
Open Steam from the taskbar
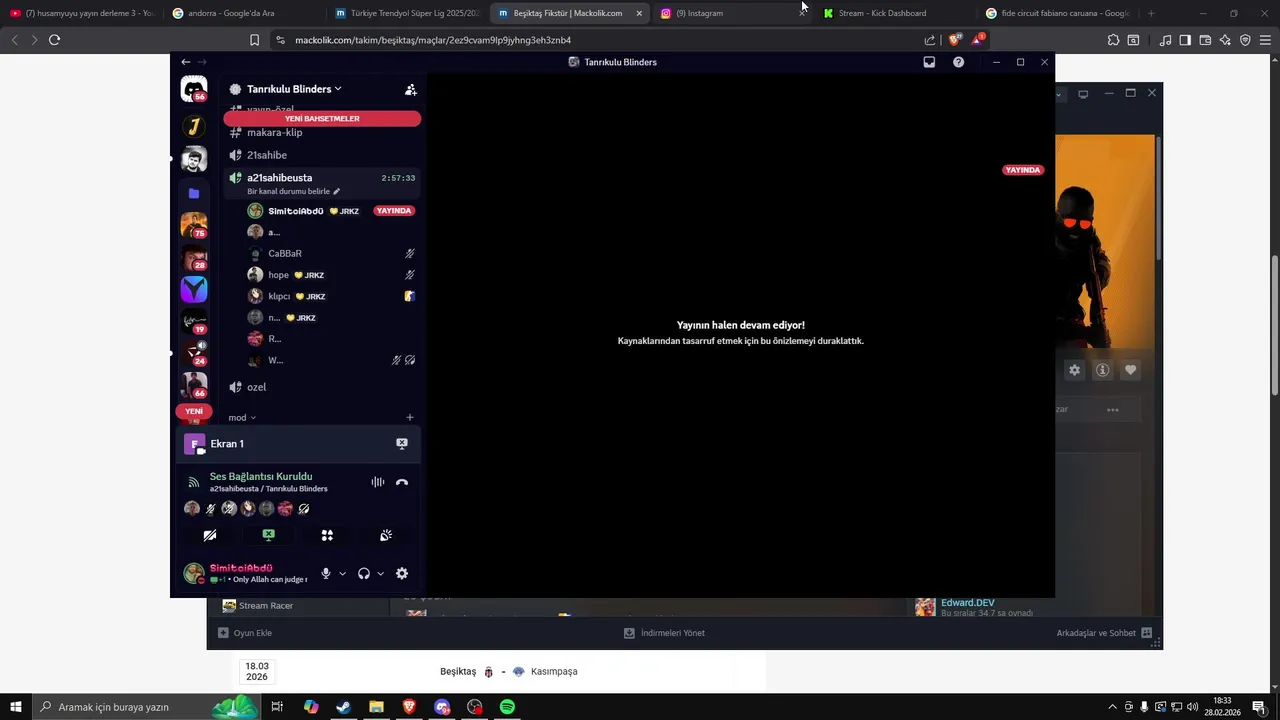[343, 707]
